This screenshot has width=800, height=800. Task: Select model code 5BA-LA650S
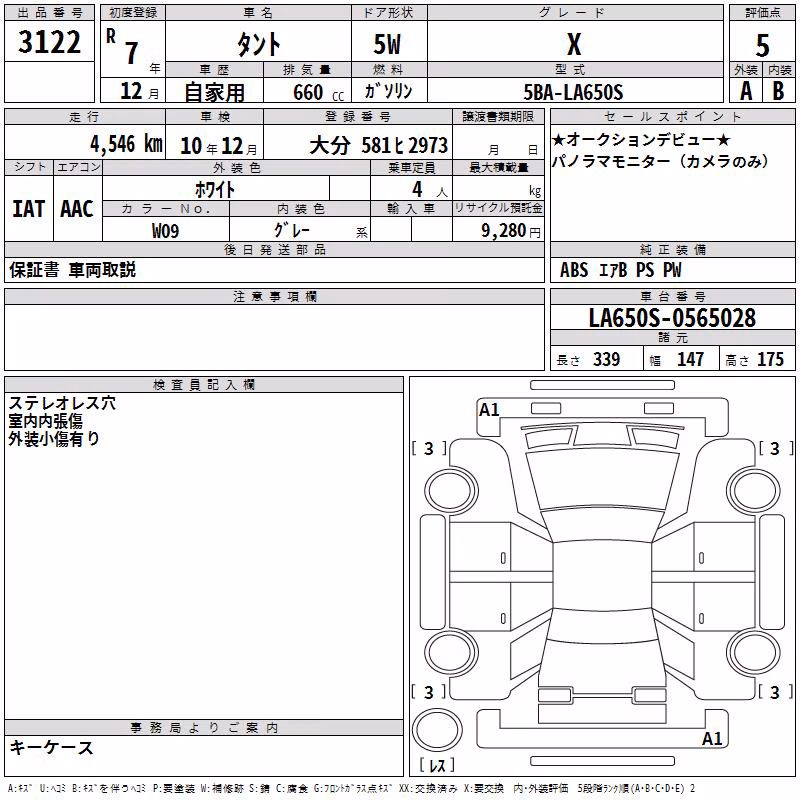point(573,92)
